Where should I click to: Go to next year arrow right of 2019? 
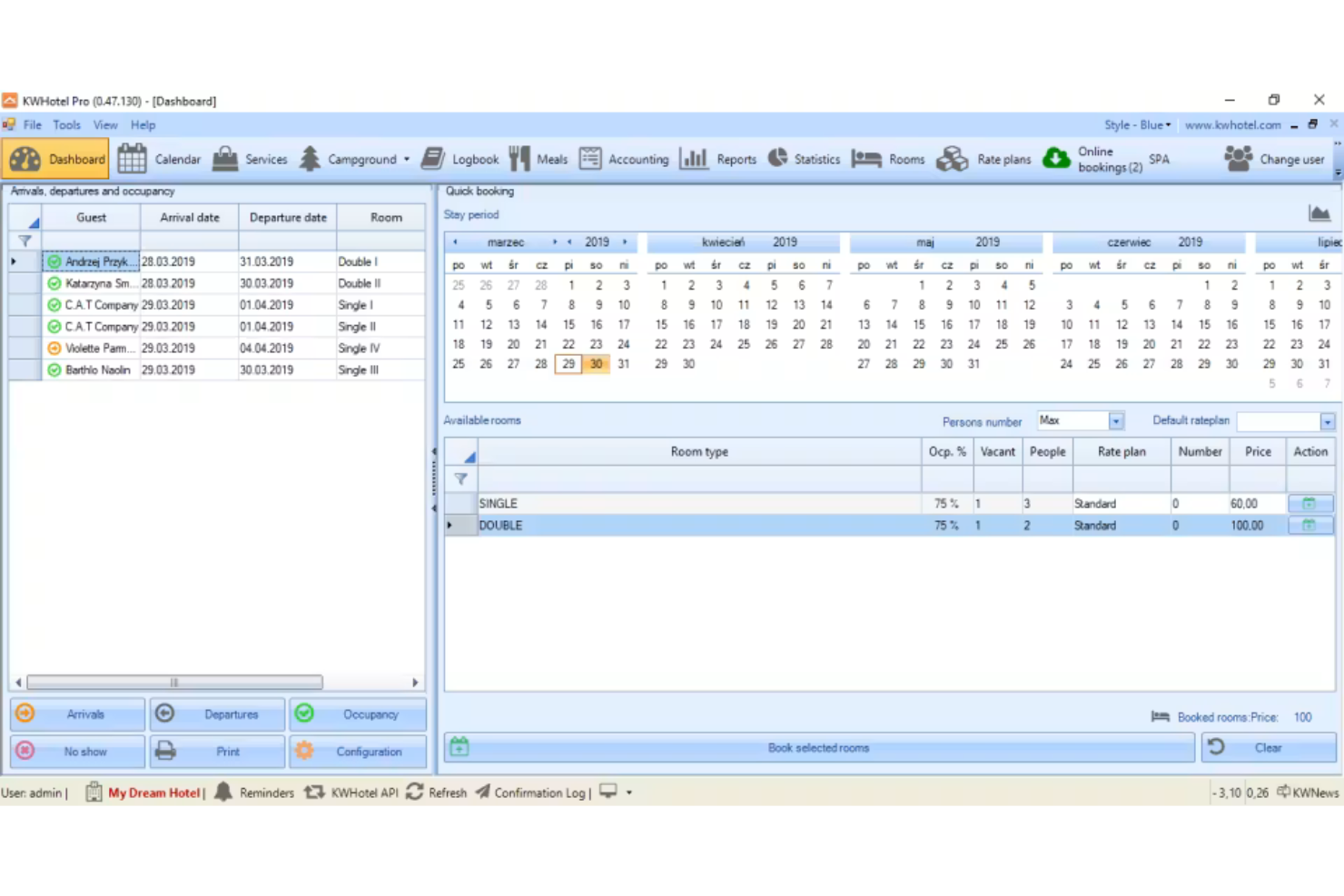(625, 242)
